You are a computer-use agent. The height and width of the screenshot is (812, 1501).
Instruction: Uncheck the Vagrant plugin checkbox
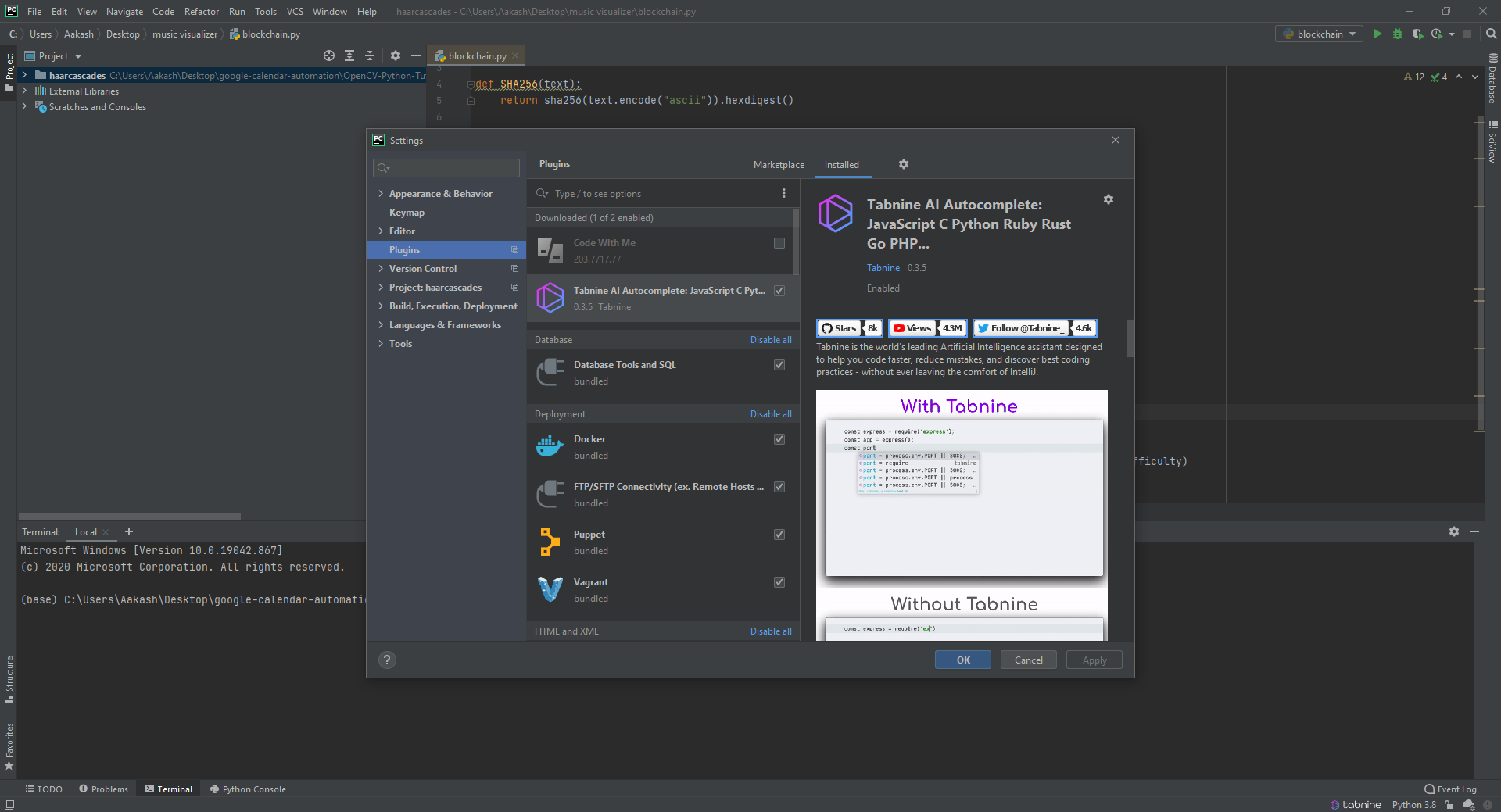(x=779, y=582)
